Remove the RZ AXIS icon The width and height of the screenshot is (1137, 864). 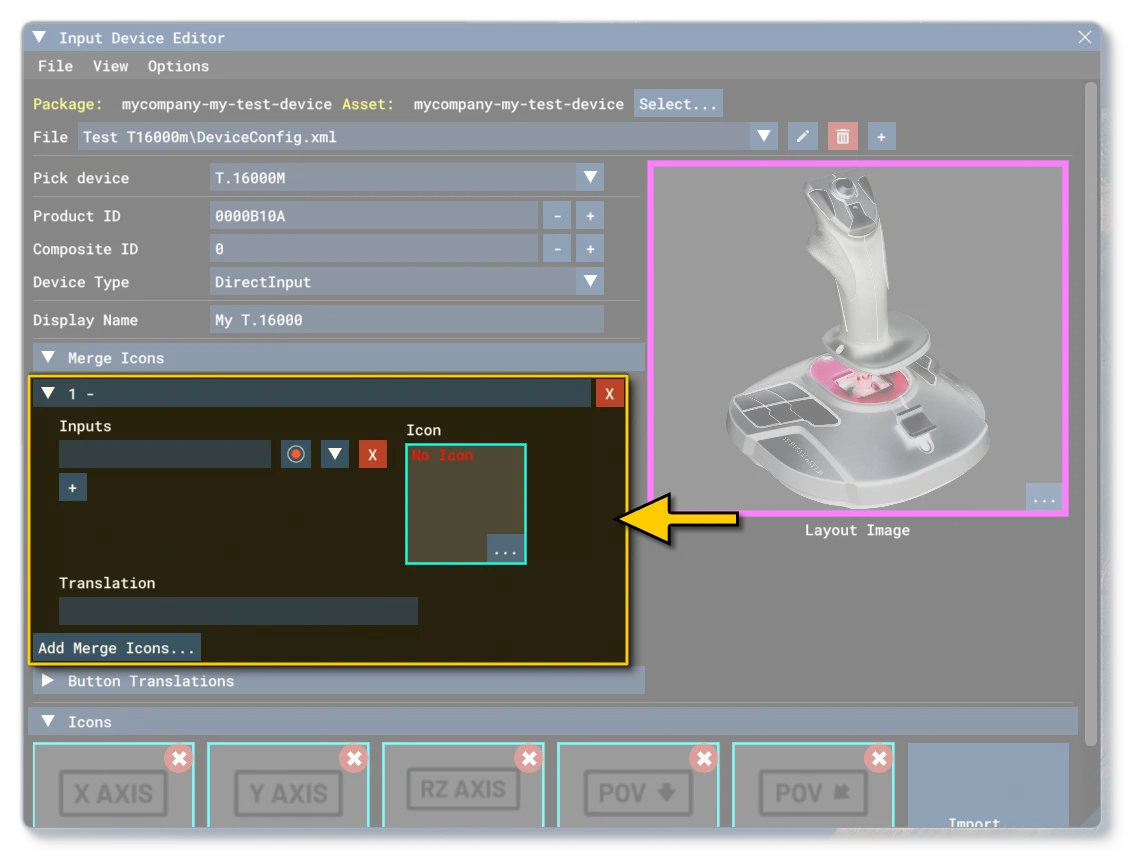pos(529,759)
